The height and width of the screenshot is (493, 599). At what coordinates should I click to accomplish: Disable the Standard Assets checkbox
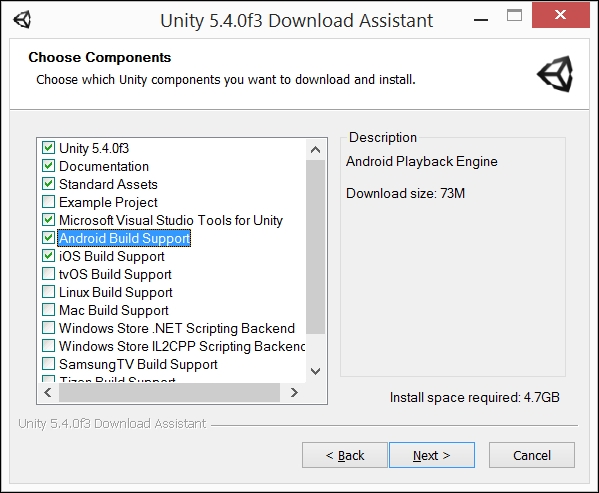tap(48, 183)
